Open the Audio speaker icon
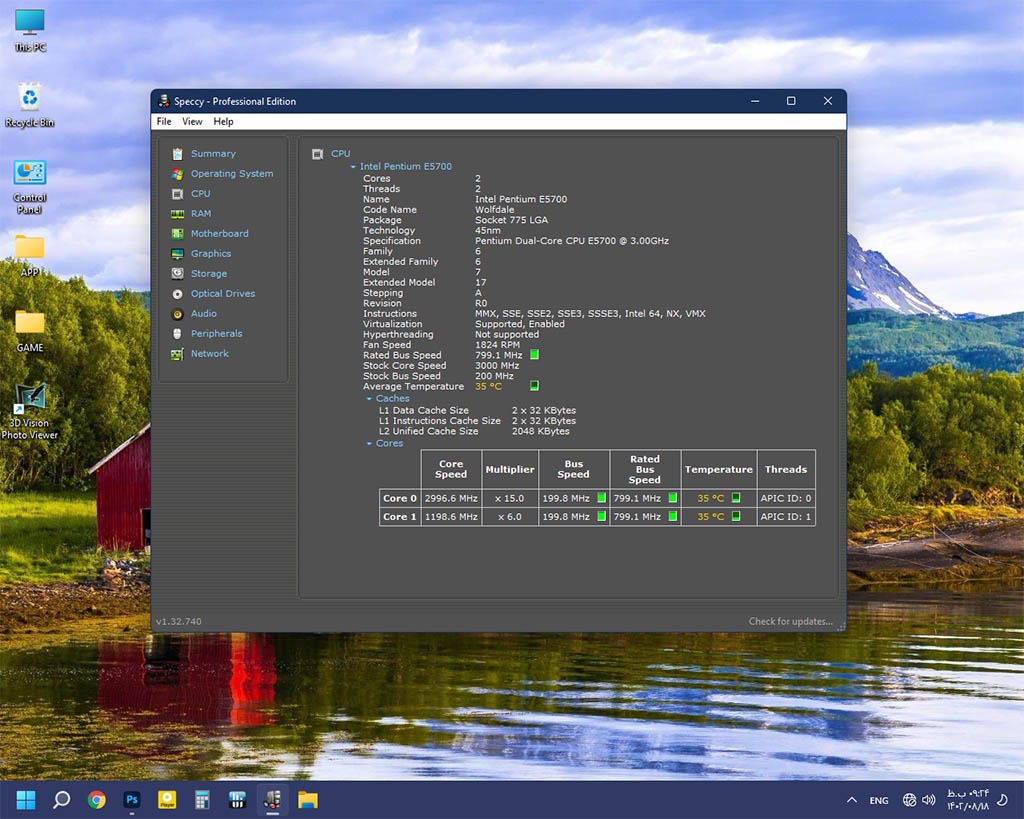 [177, 314]
